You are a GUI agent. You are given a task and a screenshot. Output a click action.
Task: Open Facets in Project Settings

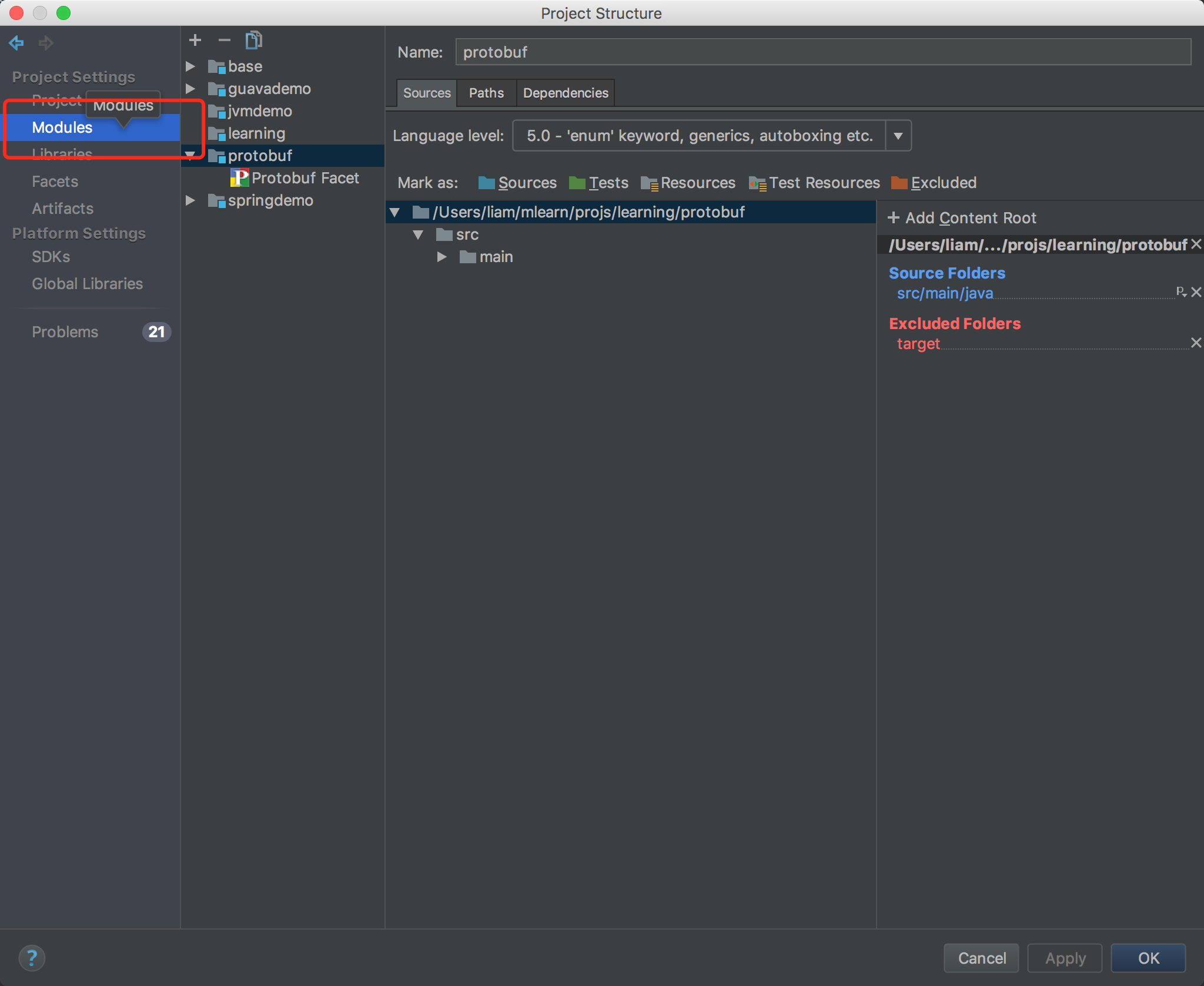[55, 182]
